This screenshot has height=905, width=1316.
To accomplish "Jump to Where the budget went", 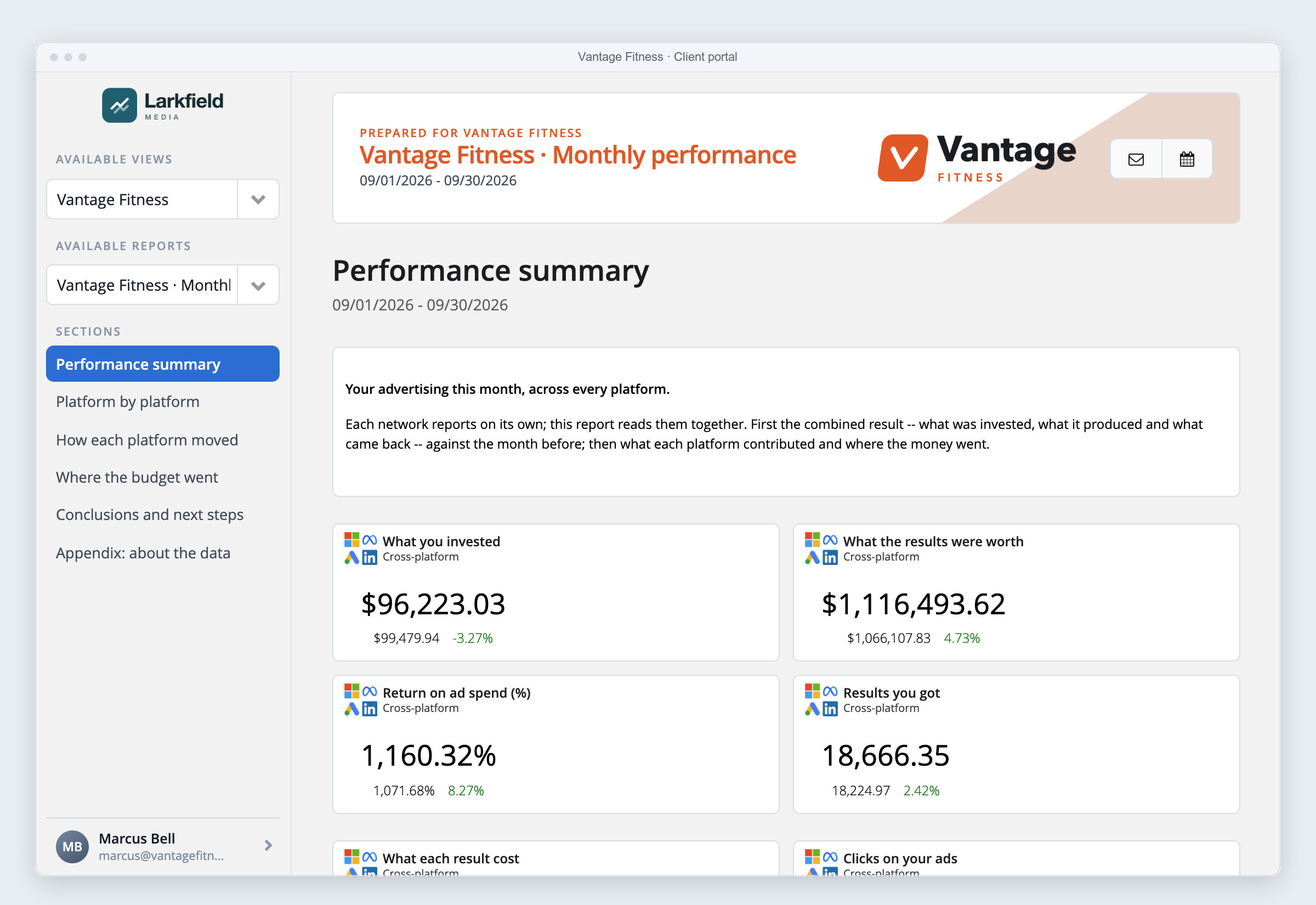I will (137, 477).
